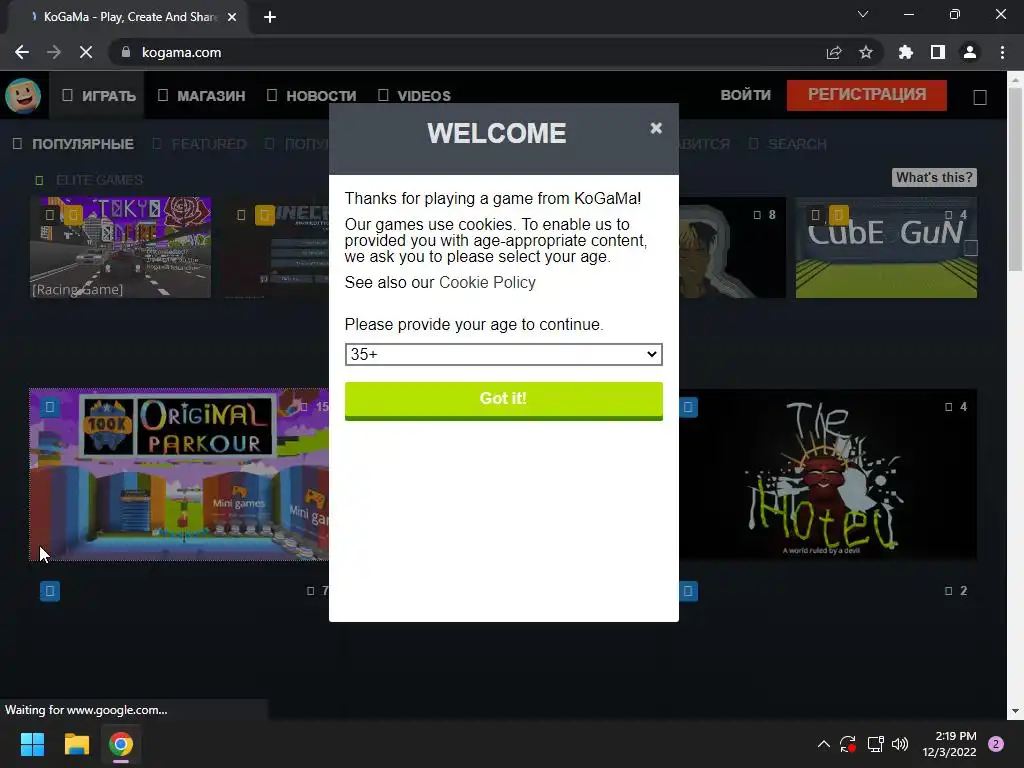Click the ELITE GAMES heading
1024x768 pixels.
(99, 180)
